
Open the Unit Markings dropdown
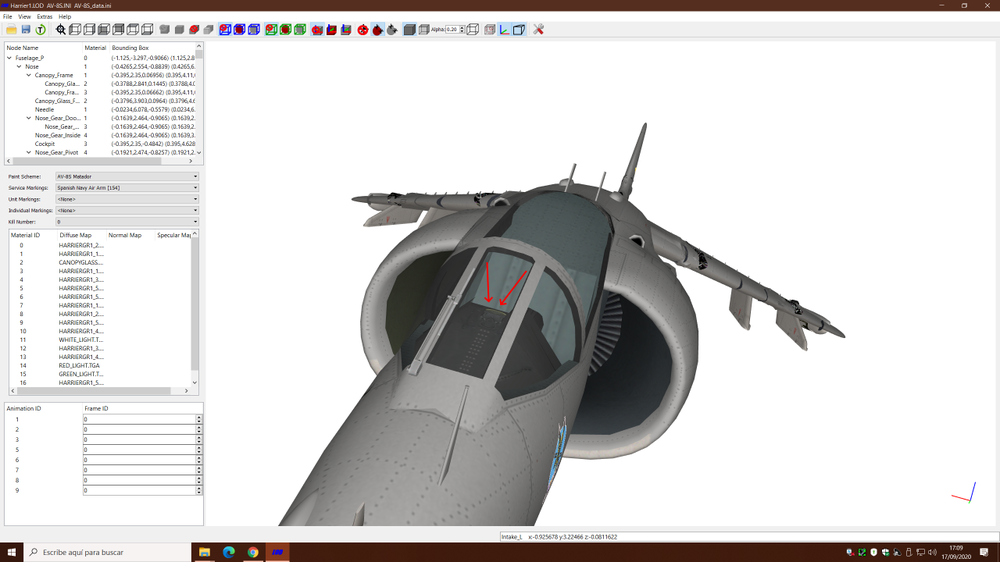click(x=127, y=199)
